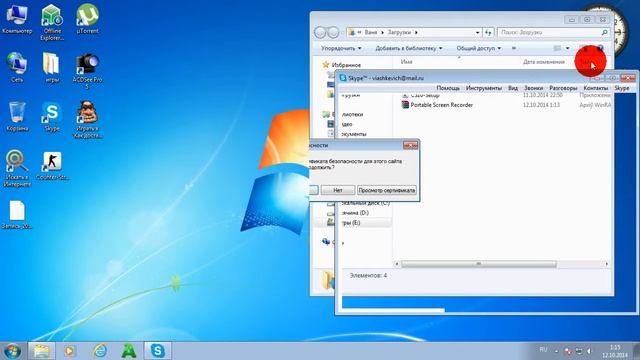The height and width of the screenshot is (360, 640).
Task: Go back in the Explorer window
Action: (x=320, y=32)
